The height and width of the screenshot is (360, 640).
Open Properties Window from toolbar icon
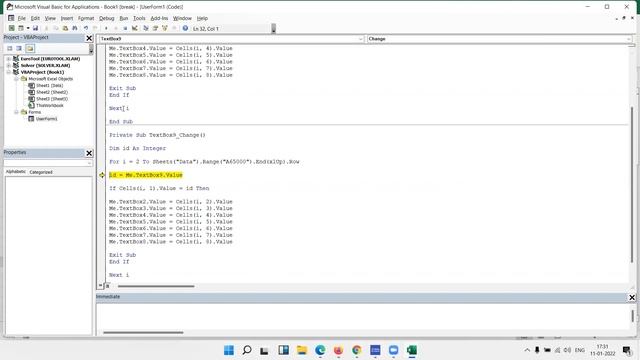(x=155, y=28)
